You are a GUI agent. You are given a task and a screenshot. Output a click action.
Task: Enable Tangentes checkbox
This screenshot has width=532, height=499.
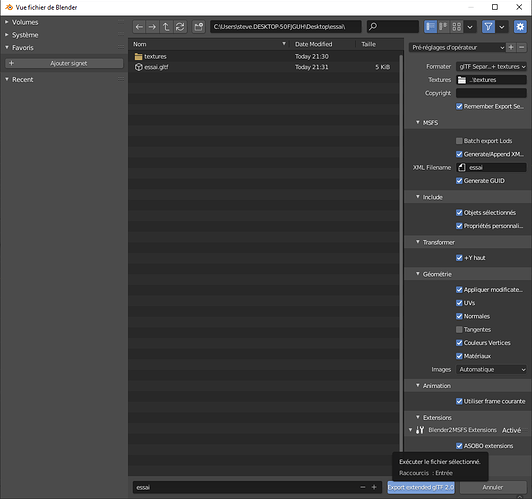tap(459, 329)
